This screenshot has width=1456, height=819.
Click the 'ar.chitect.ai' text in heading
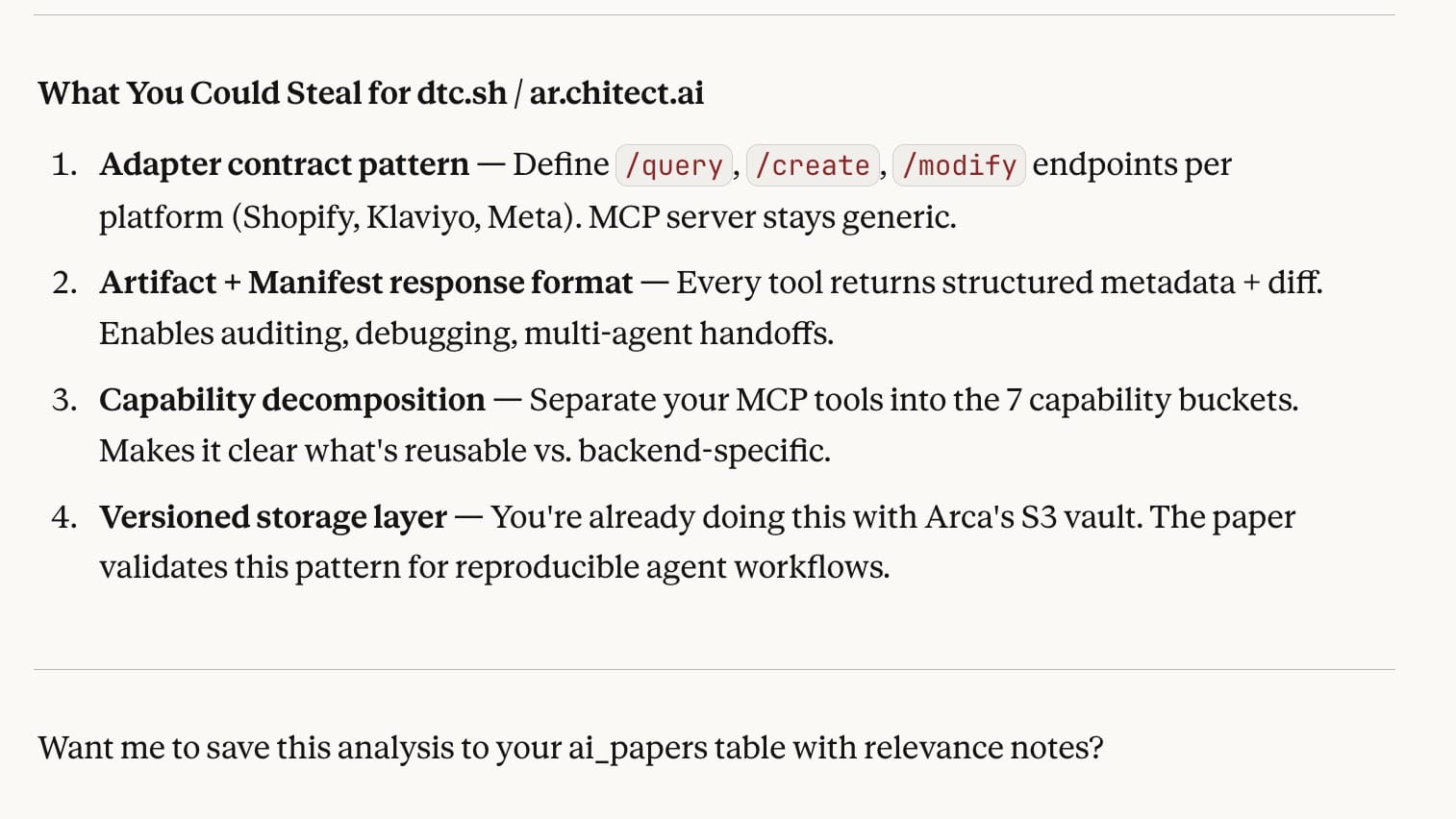pos(616,93)
